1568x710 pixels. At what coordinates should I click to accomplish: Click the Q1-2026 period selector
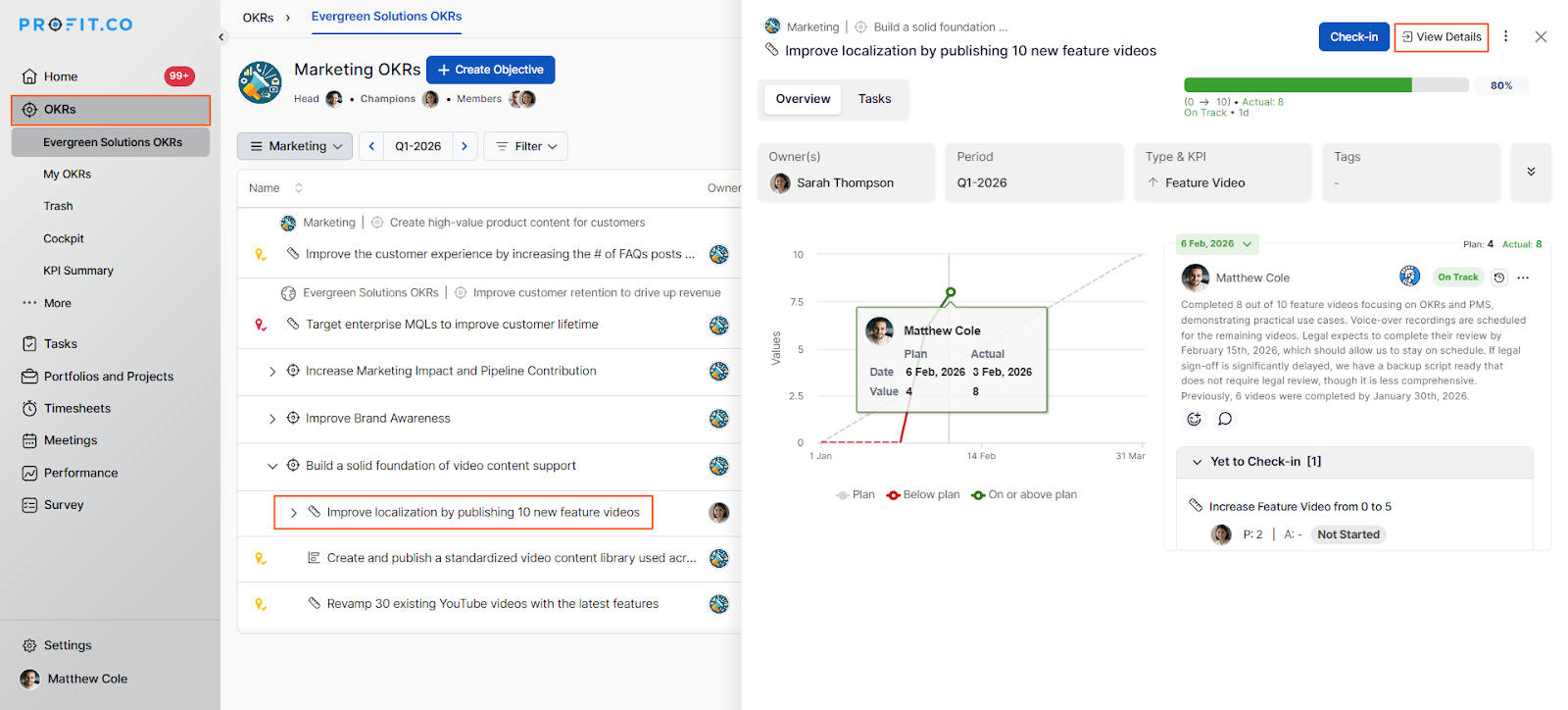(418, 146)
